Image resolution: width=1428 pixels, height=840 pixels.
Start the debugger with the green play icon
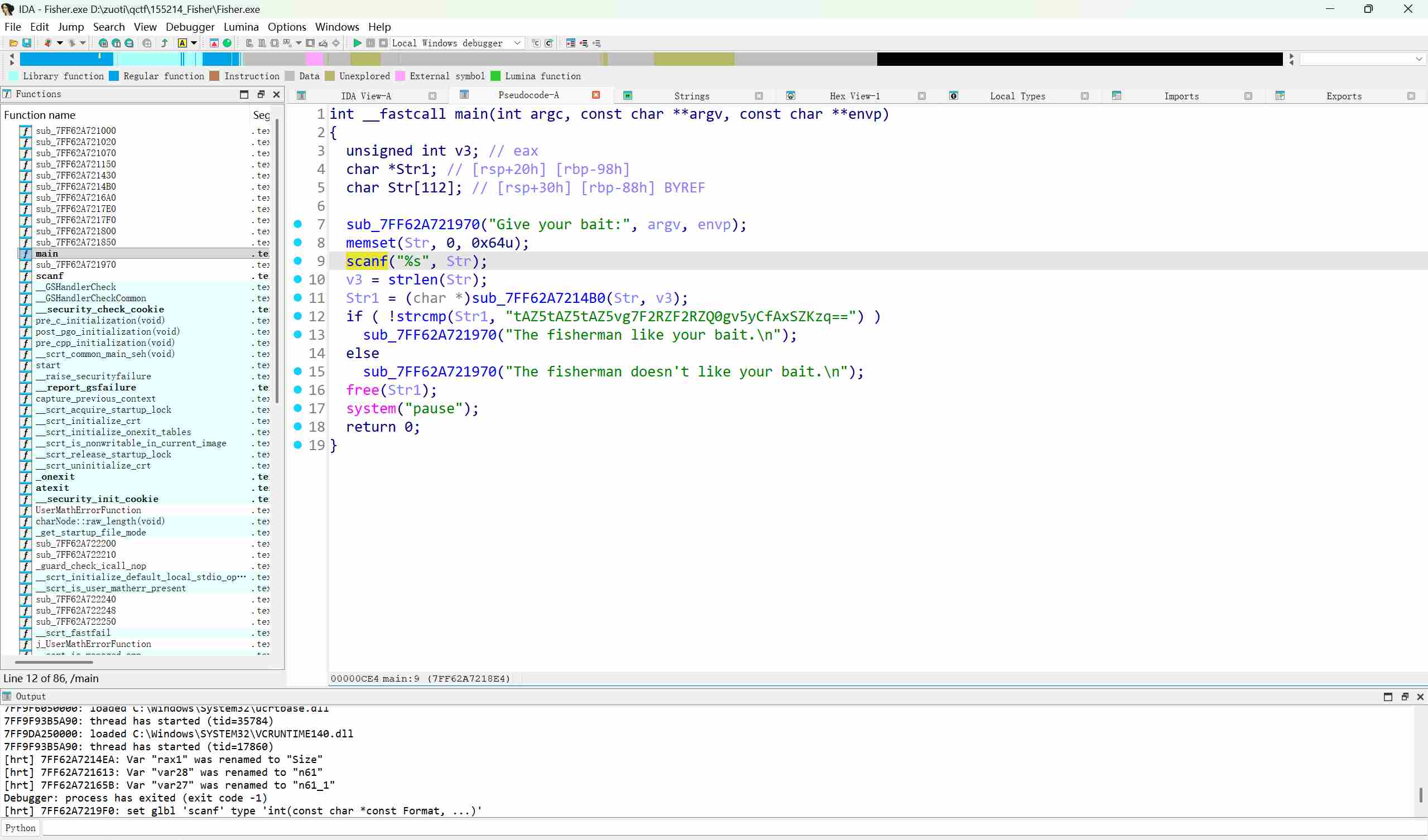coord(357,43)
